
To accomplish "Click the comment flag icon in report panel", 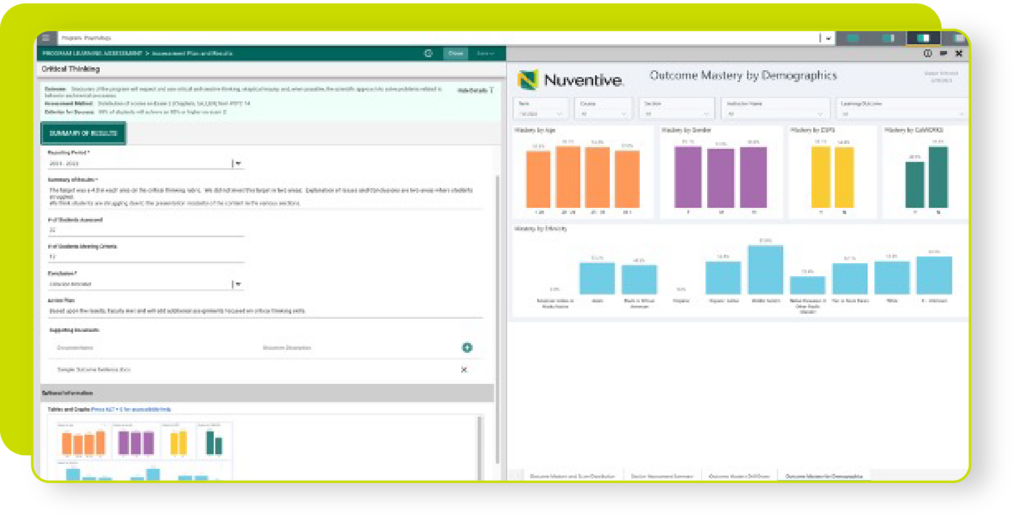I will 943,54.
